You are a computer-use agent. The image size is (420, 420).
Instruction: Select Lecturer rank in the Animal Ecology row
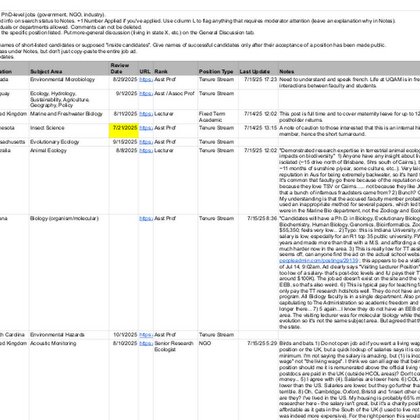tap(175, 180)
